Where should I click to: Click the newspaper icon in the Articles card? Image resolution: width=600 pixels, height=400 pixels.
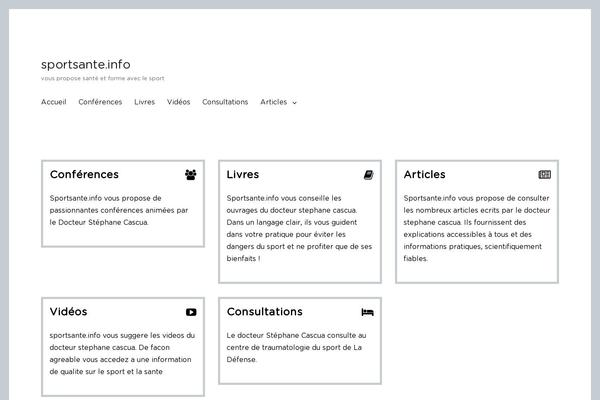[x=545, y=175]
